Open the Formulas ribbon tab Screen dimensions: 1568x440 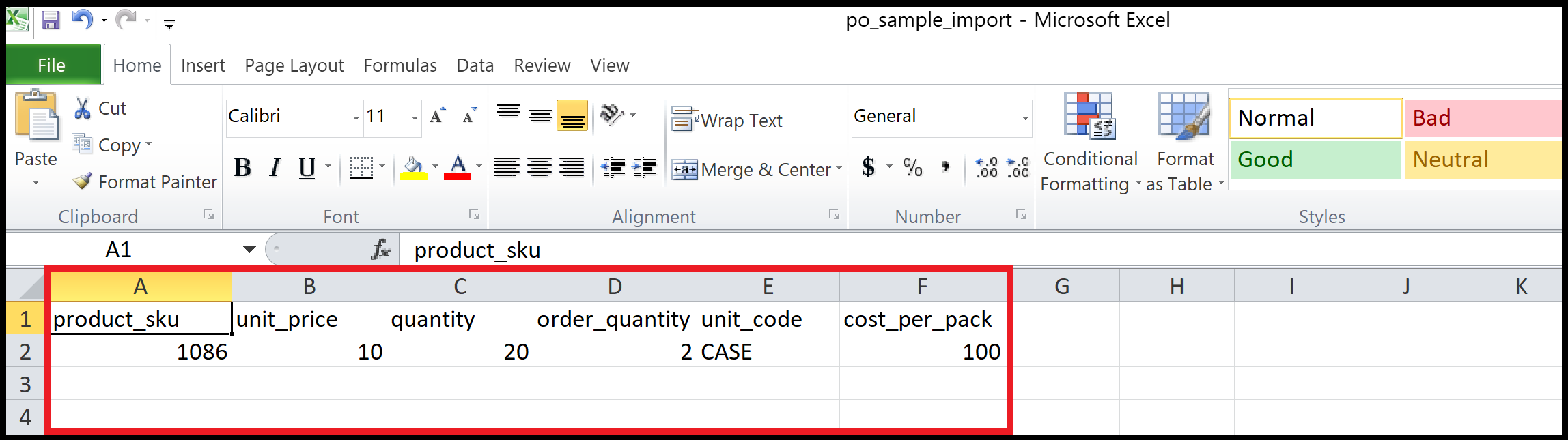point(400,65)
